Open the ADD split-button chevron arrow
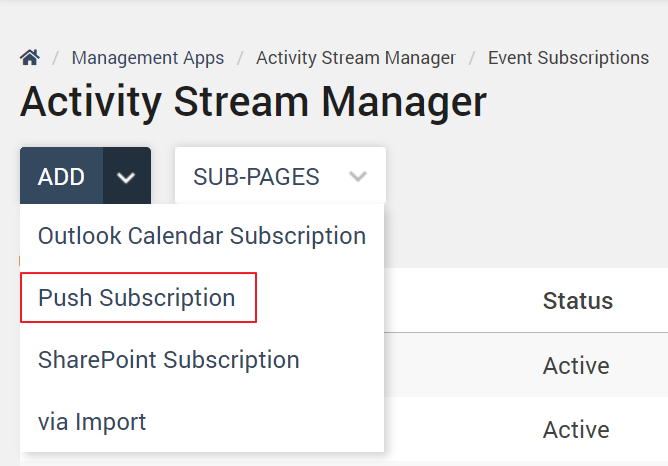668x466 pixels. pos(126,177)
